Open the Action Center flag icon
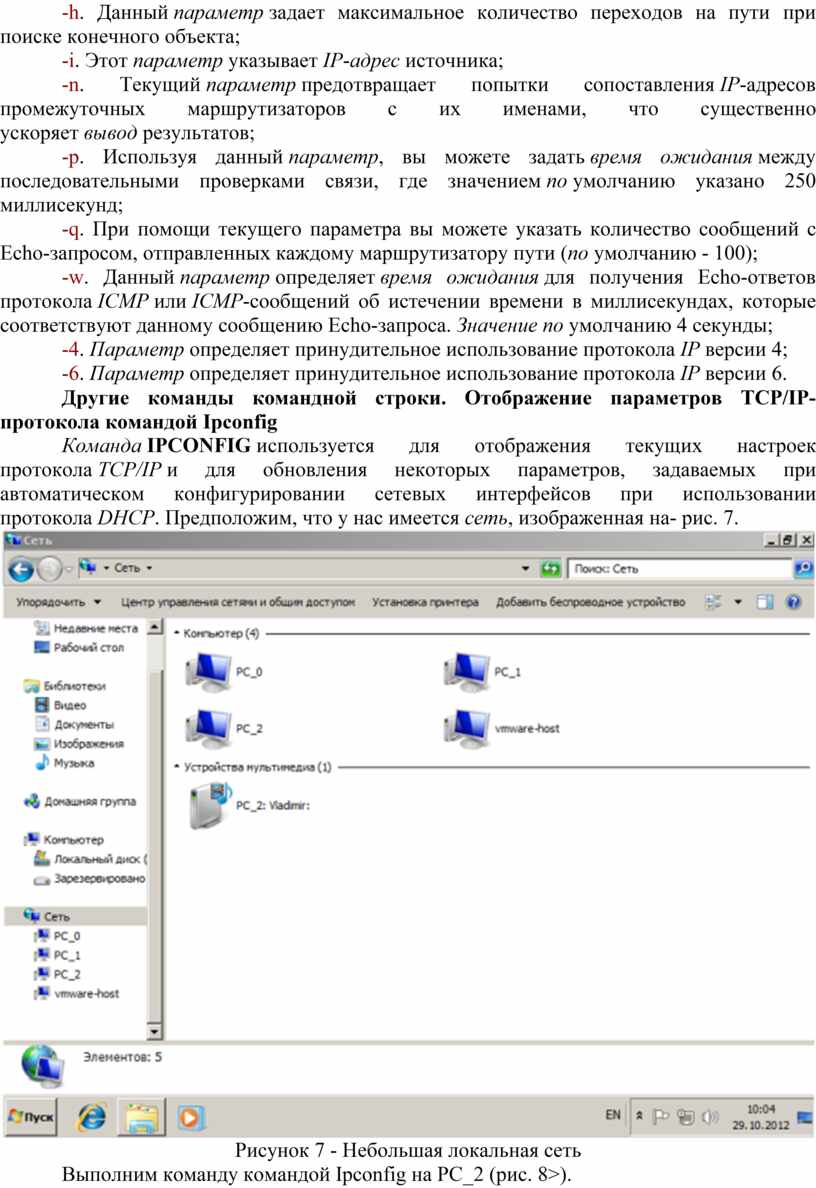 pyautogui.click(x=661, y=1117)
